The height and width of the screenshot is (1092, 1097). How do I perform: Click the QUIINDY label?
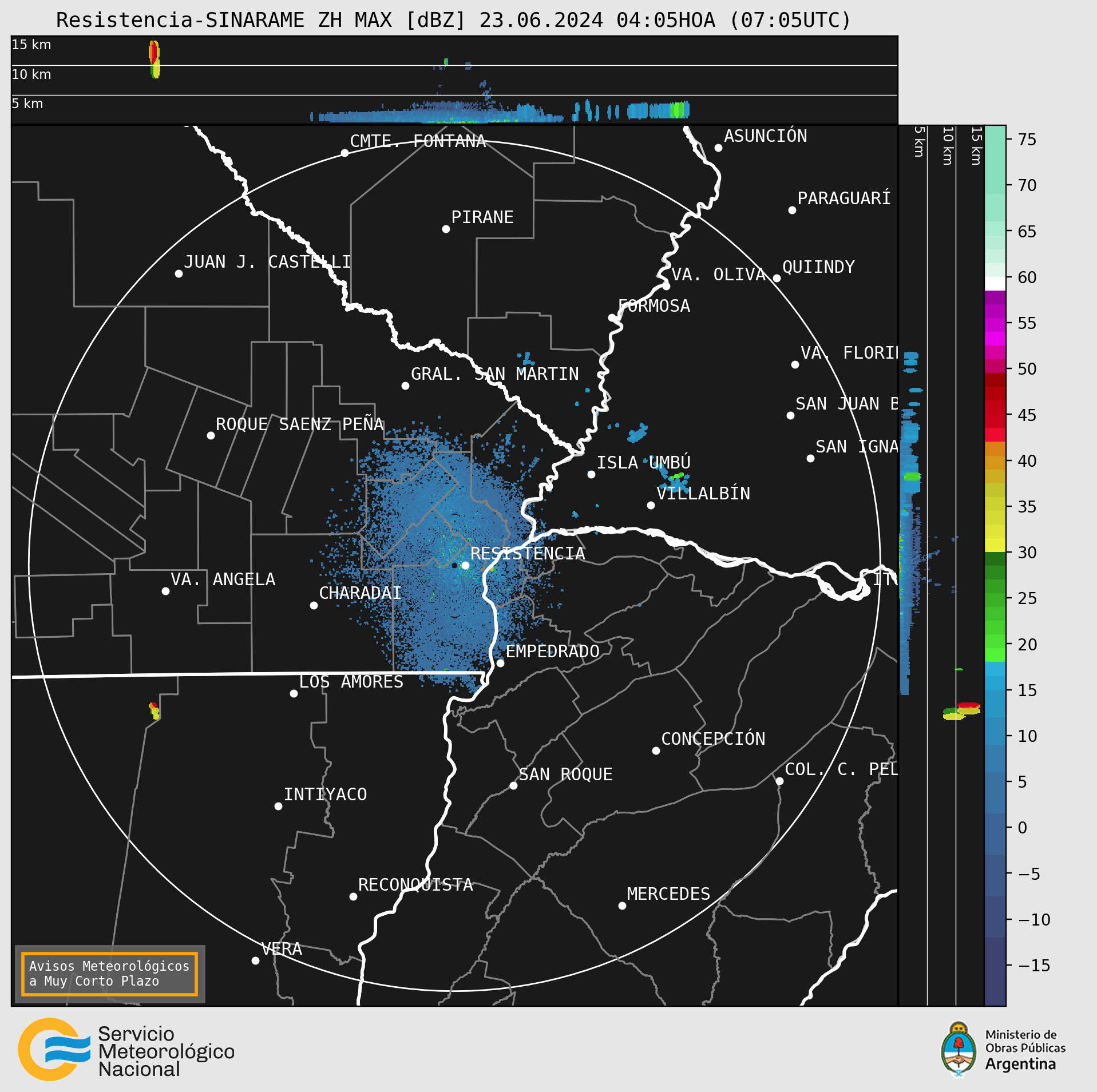point(818,267)
